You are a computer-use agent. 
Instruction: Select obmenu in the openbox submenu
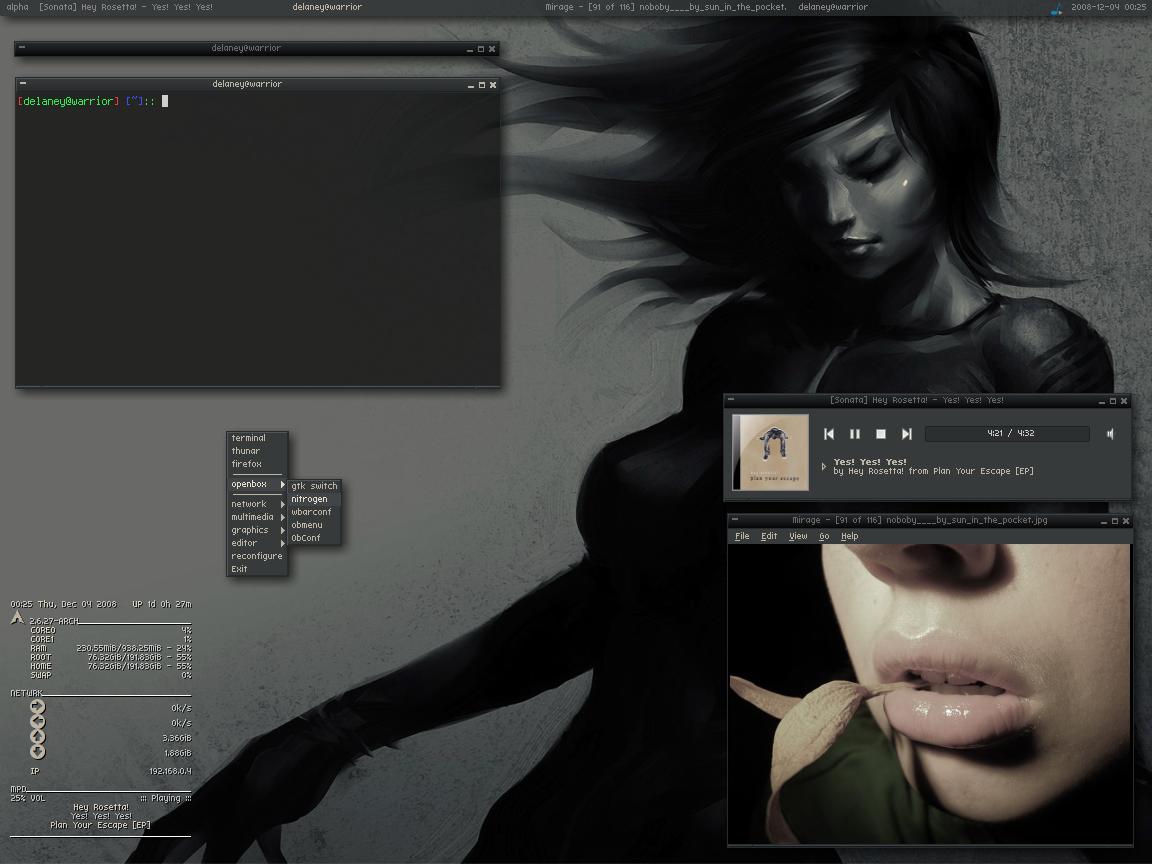[314, 525]
